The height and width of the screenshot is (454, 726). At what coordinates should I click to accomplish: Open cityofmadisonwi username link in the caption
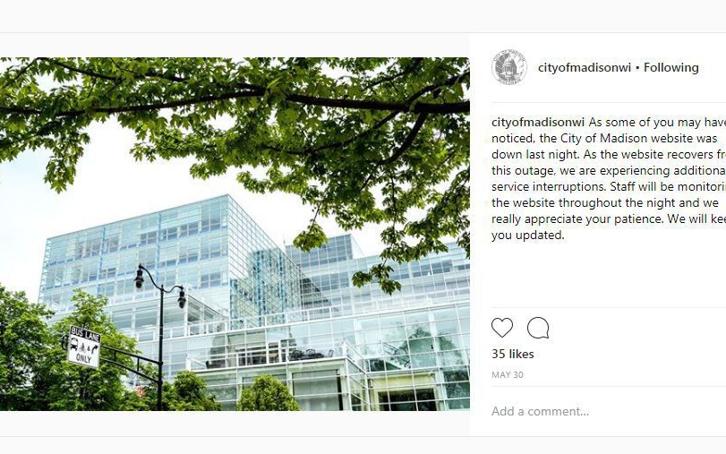coord(538,122)
